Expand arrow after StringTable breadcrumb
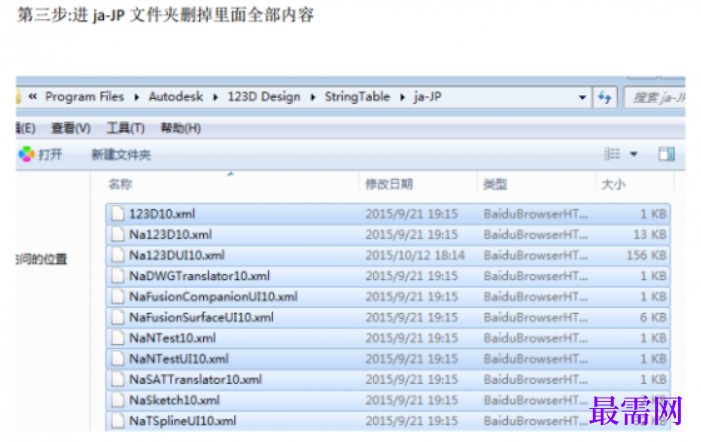 [402, 97]
